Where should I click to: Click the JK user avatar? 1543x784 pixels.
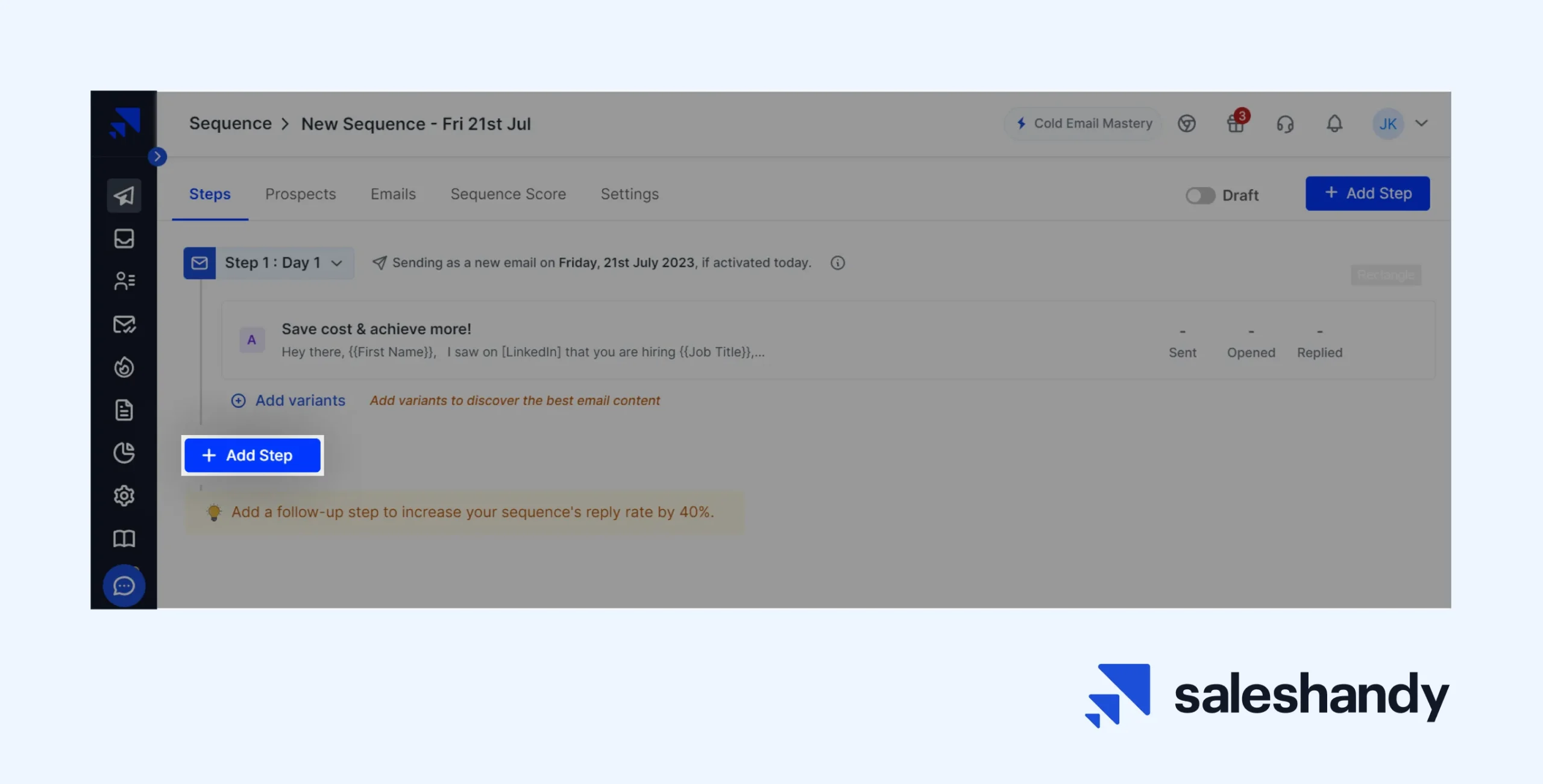1388,124
